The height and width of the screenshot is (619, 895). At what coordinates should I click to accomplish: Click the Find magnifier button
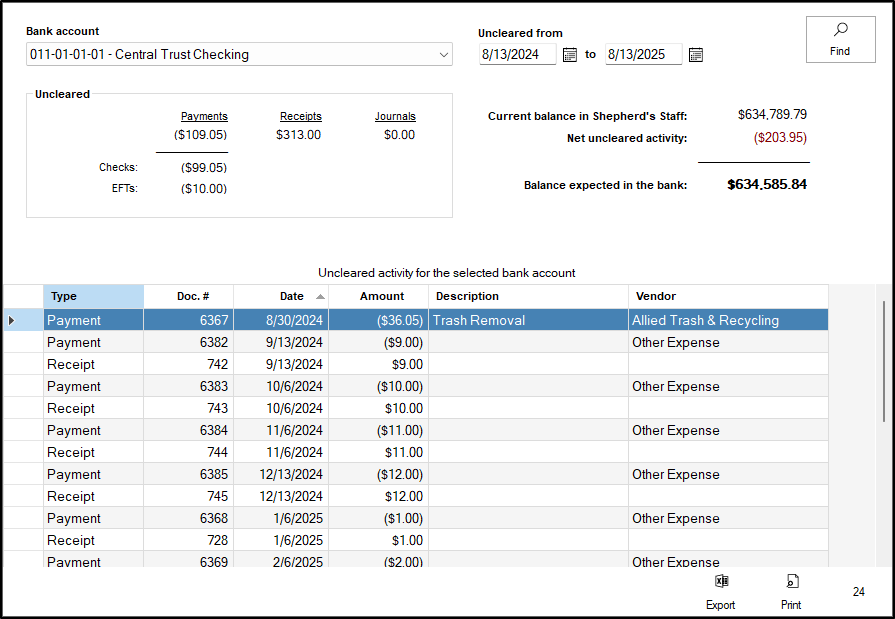840,39
